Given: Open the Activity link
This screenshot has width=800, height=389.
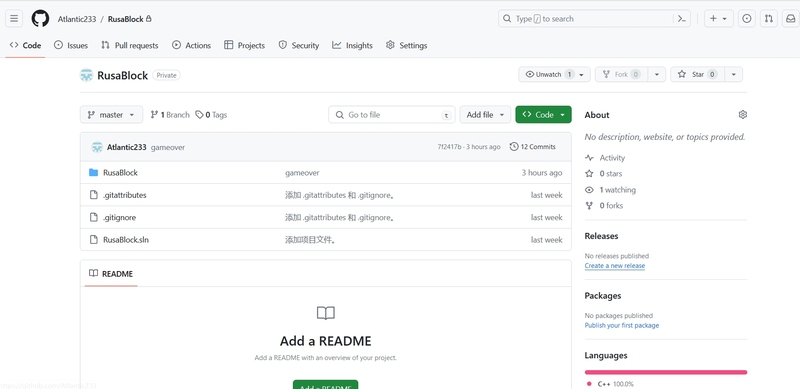Looking at the screenshot, I should coord(605,158).
